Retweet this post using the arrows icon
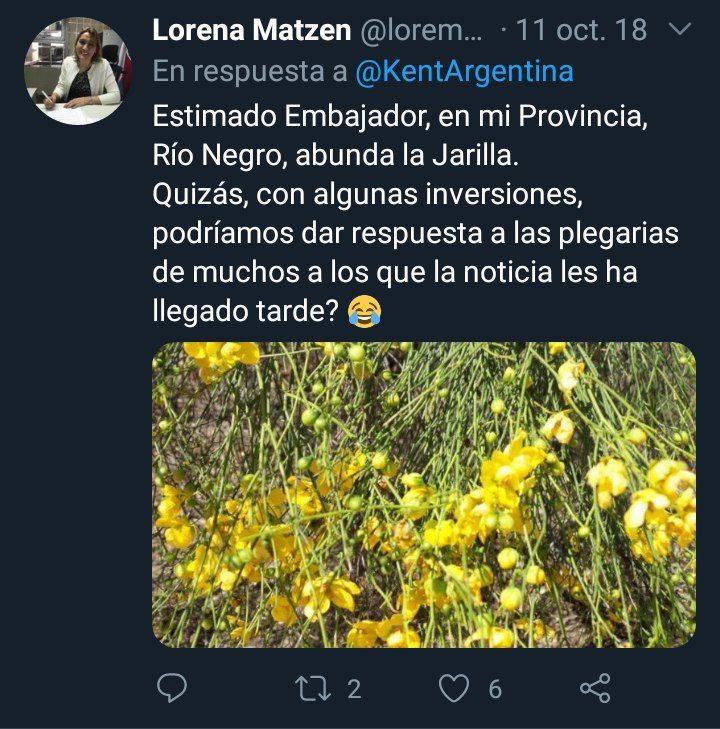 [x=313, y=689]
